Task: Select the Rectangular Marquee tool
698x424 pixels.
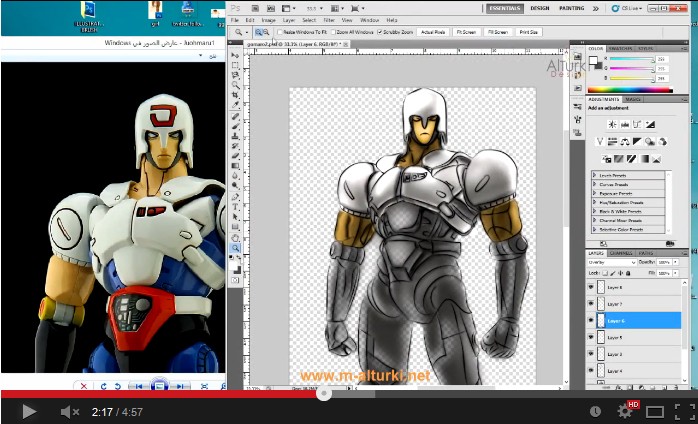Action: coord(235,65)
